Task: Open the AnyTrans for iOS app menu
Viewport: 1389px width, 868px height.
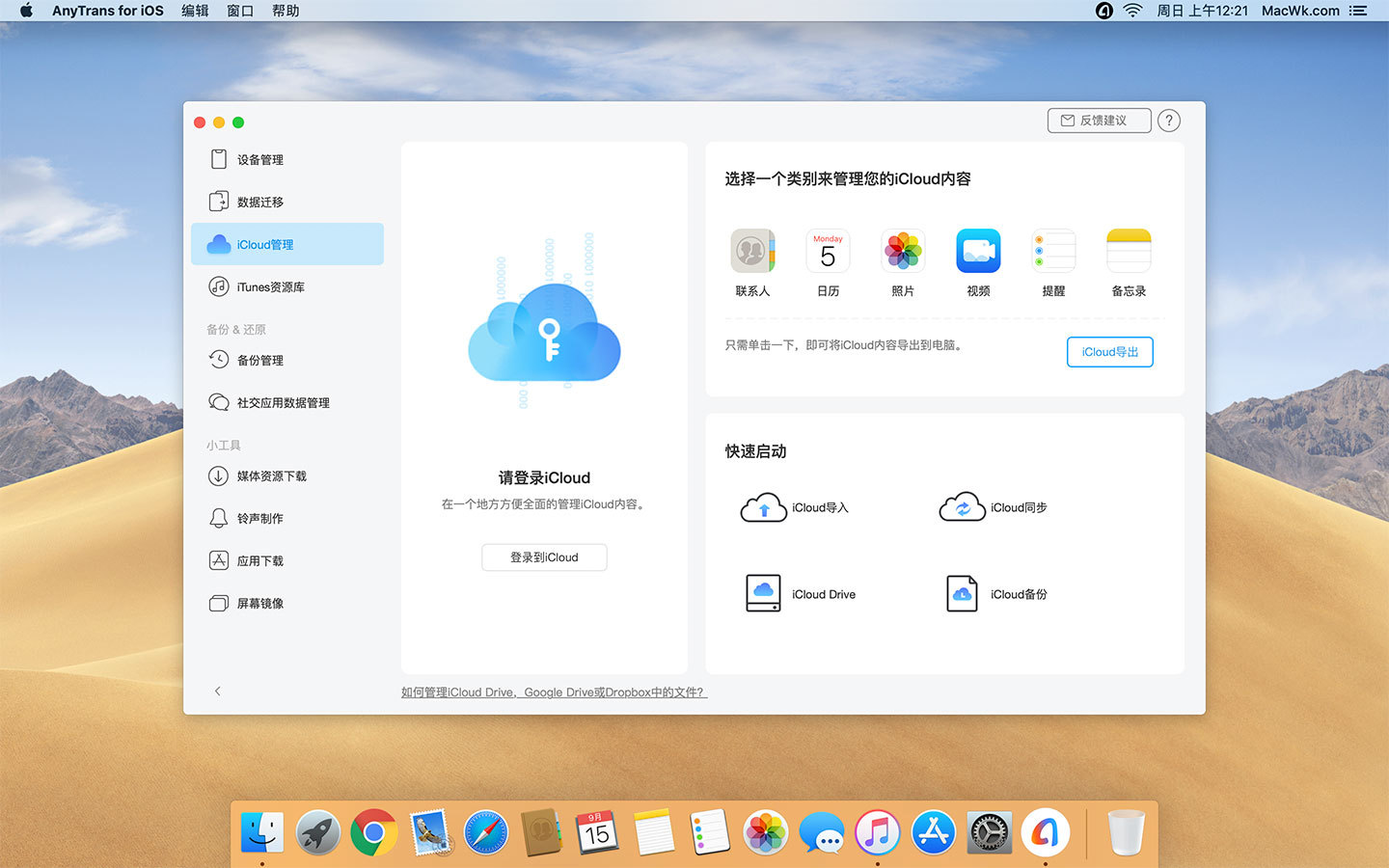Action: (x=108, y=11)
